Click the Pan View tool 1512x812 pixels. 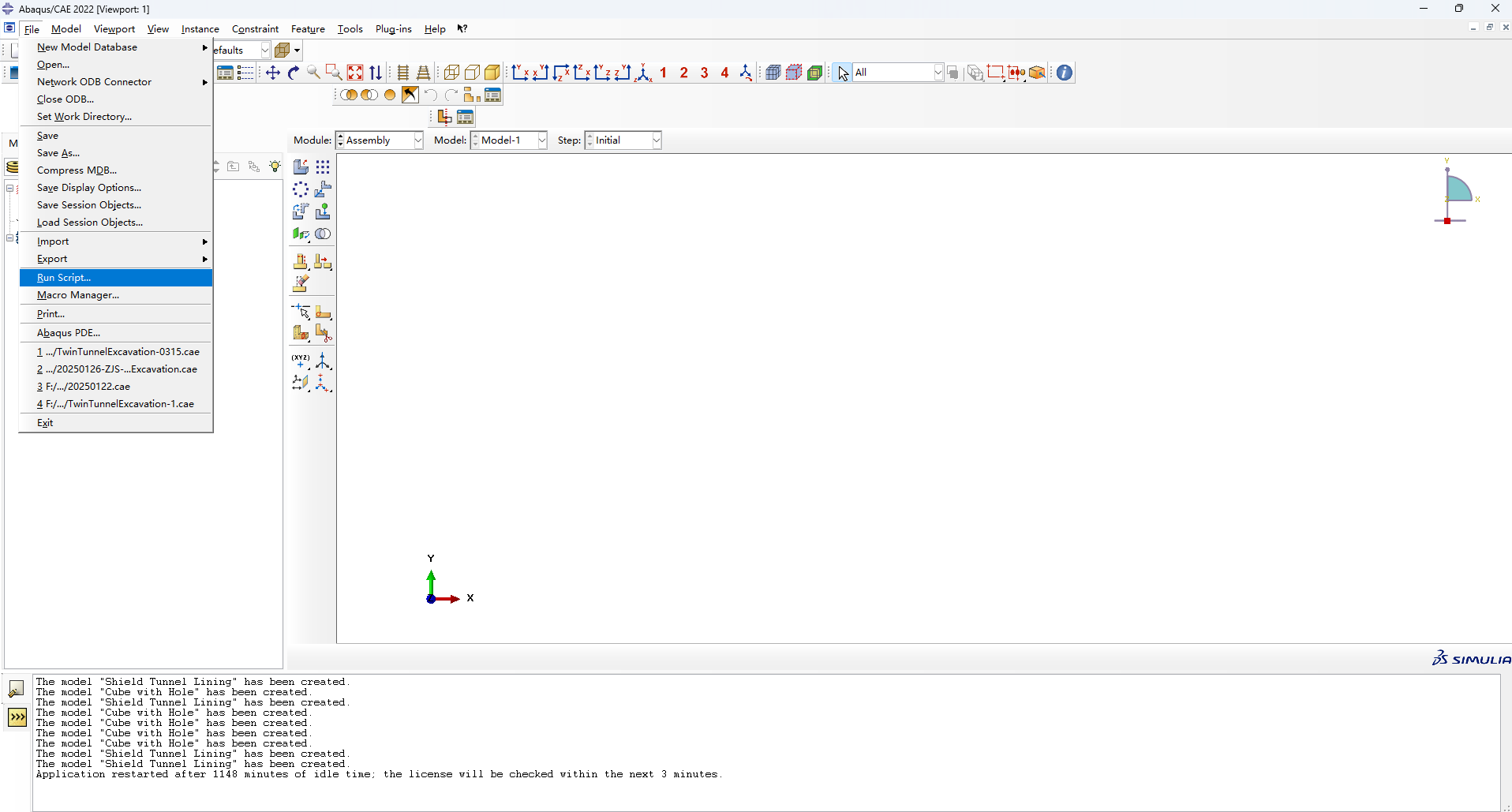tap(273, 73)
